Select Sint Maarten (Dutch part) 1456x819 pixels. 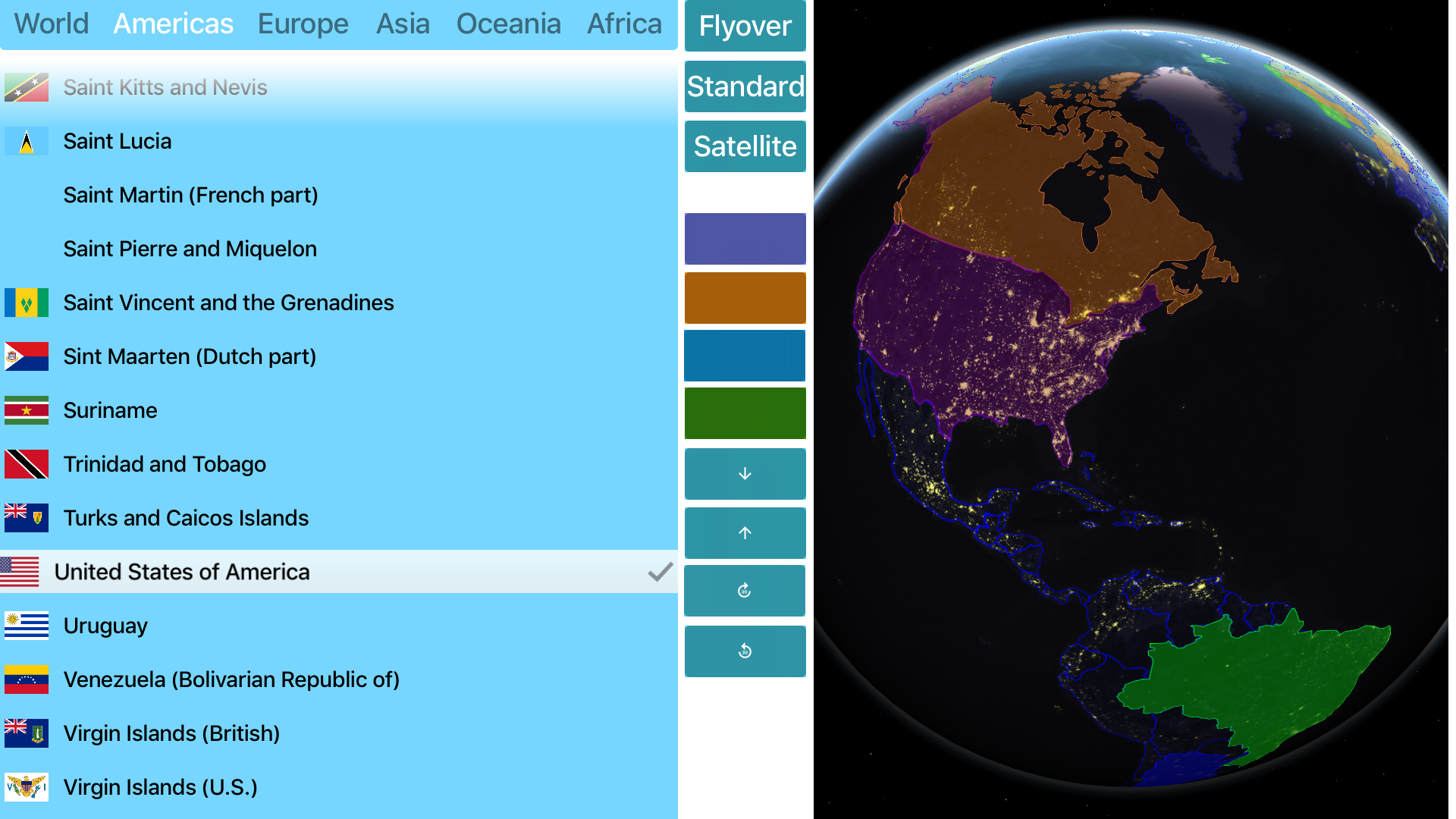(339, 356)
